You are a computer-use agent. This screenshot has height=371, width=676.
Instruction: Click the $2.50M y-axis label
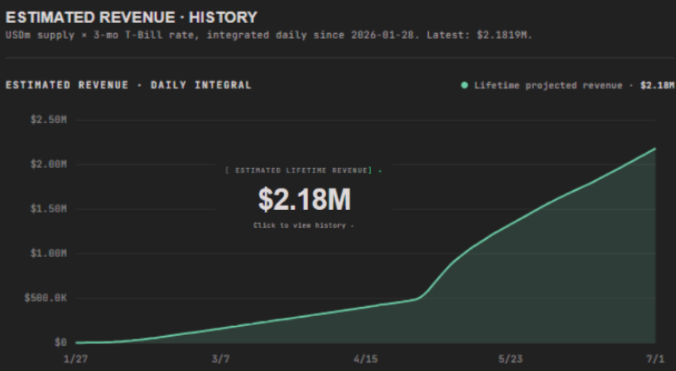pyautogui.click(x=49, y=120)
